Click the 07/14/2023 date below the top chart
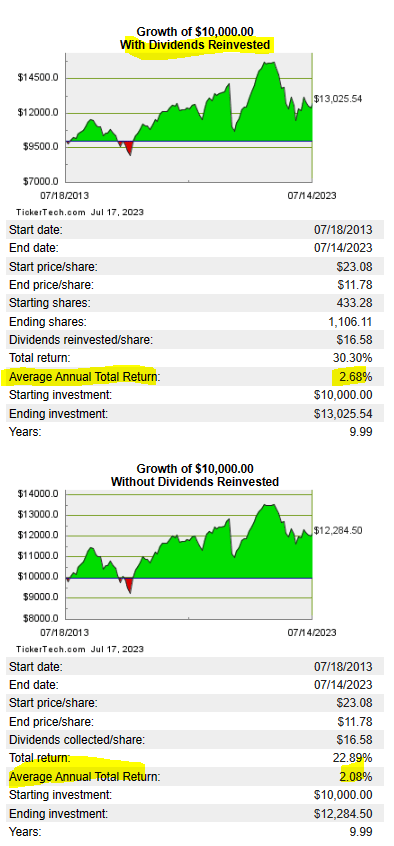This screenshot has height=846, width=394. pos(311,195)
